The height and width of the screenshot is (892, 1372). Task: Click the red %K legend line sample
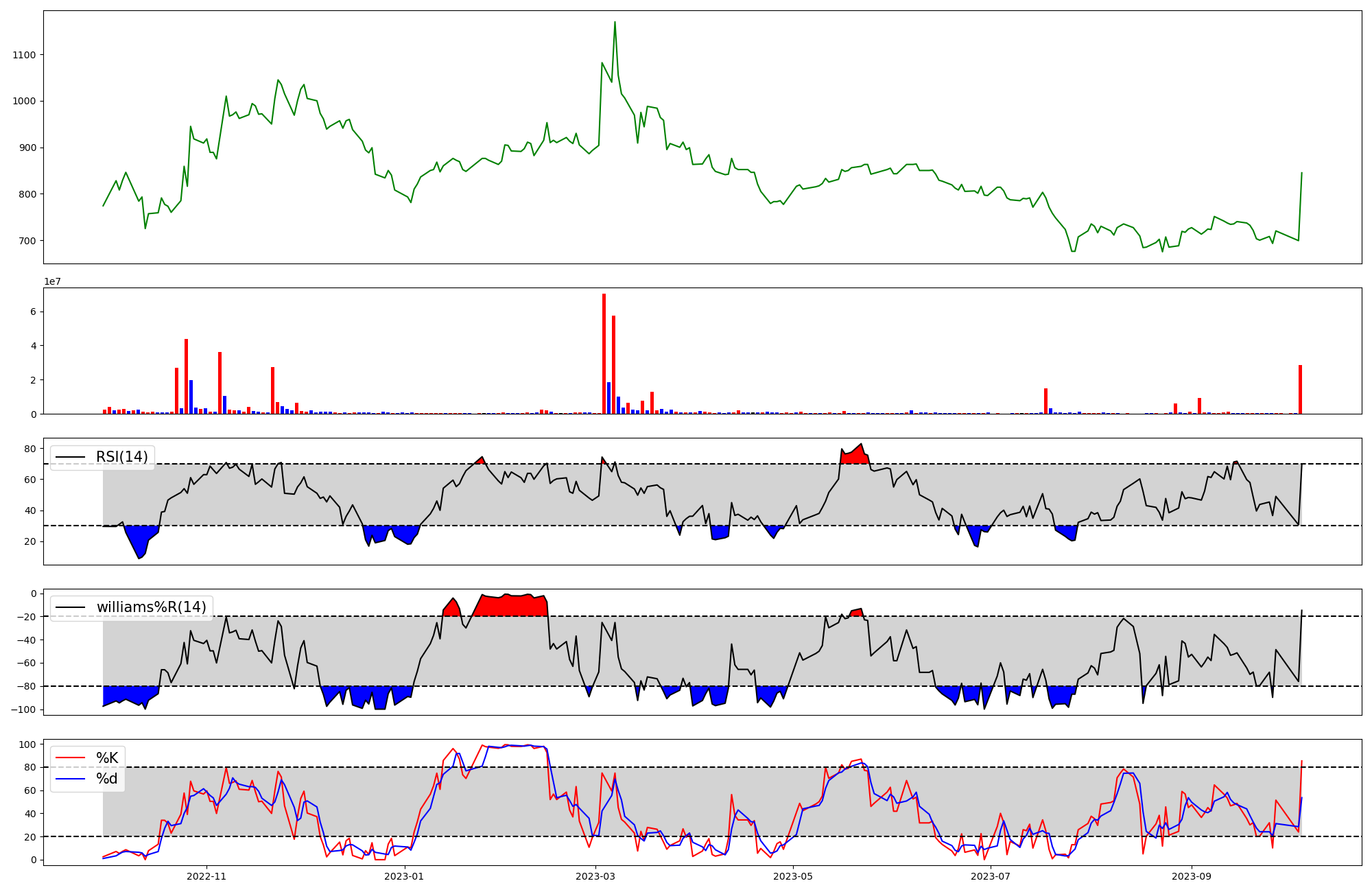70,758
